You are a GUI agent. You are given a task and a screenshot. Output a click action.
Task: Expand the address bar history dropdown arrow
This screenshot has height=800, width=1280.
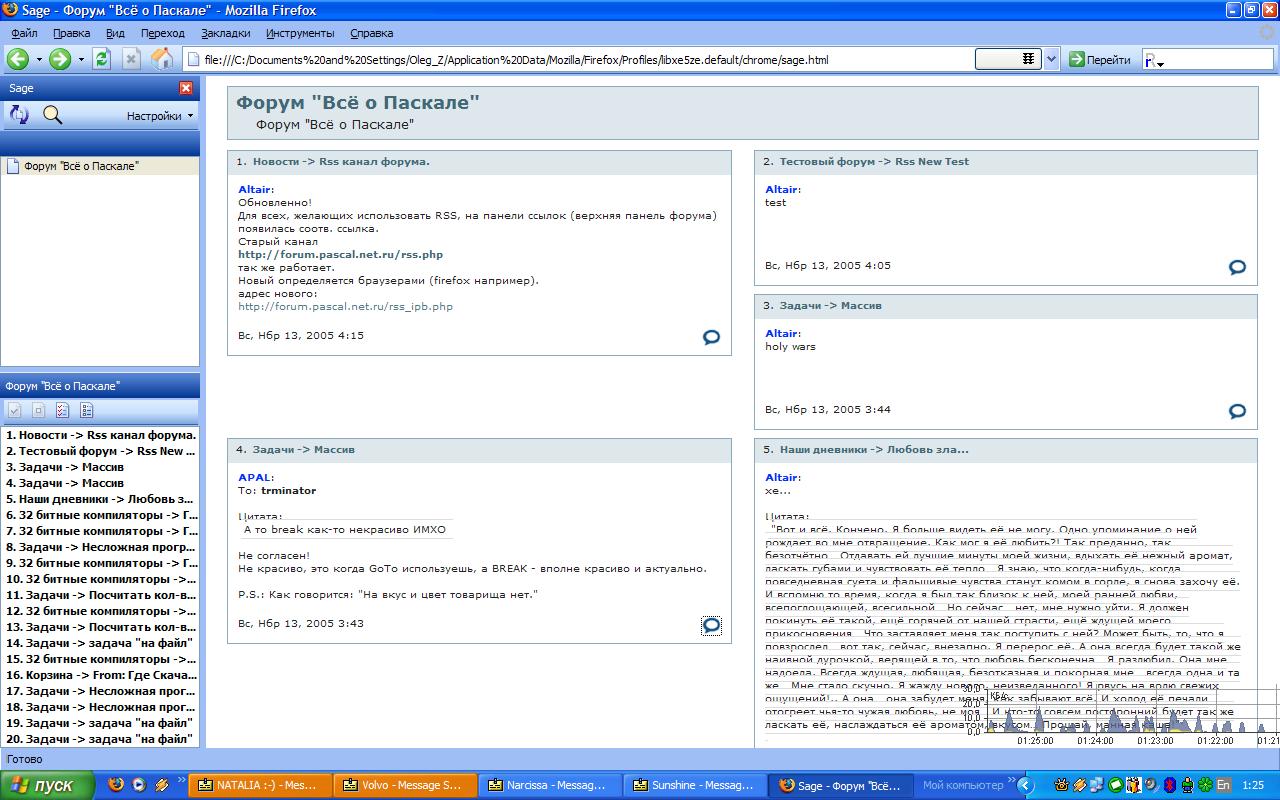pos(1051,60)
